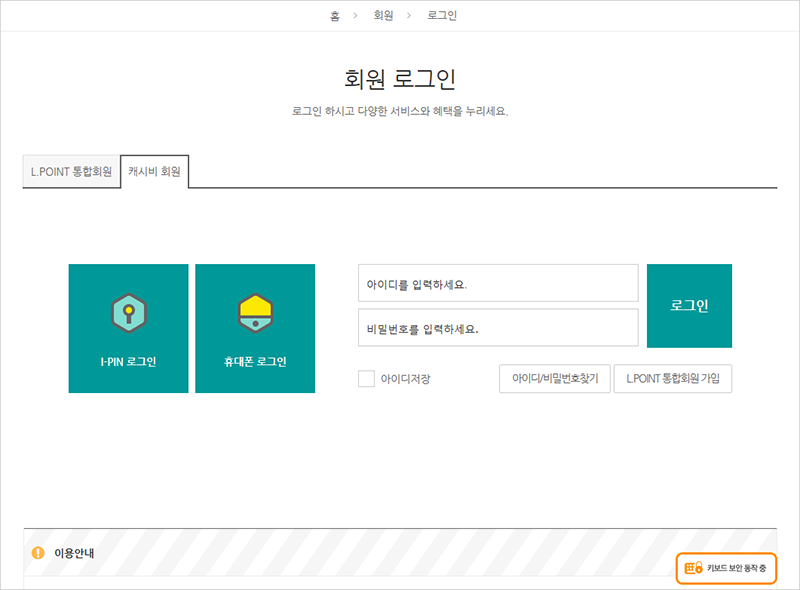
Task: Click the 휴대폰 로그인 text label
Action: click(x=255, y=362)
